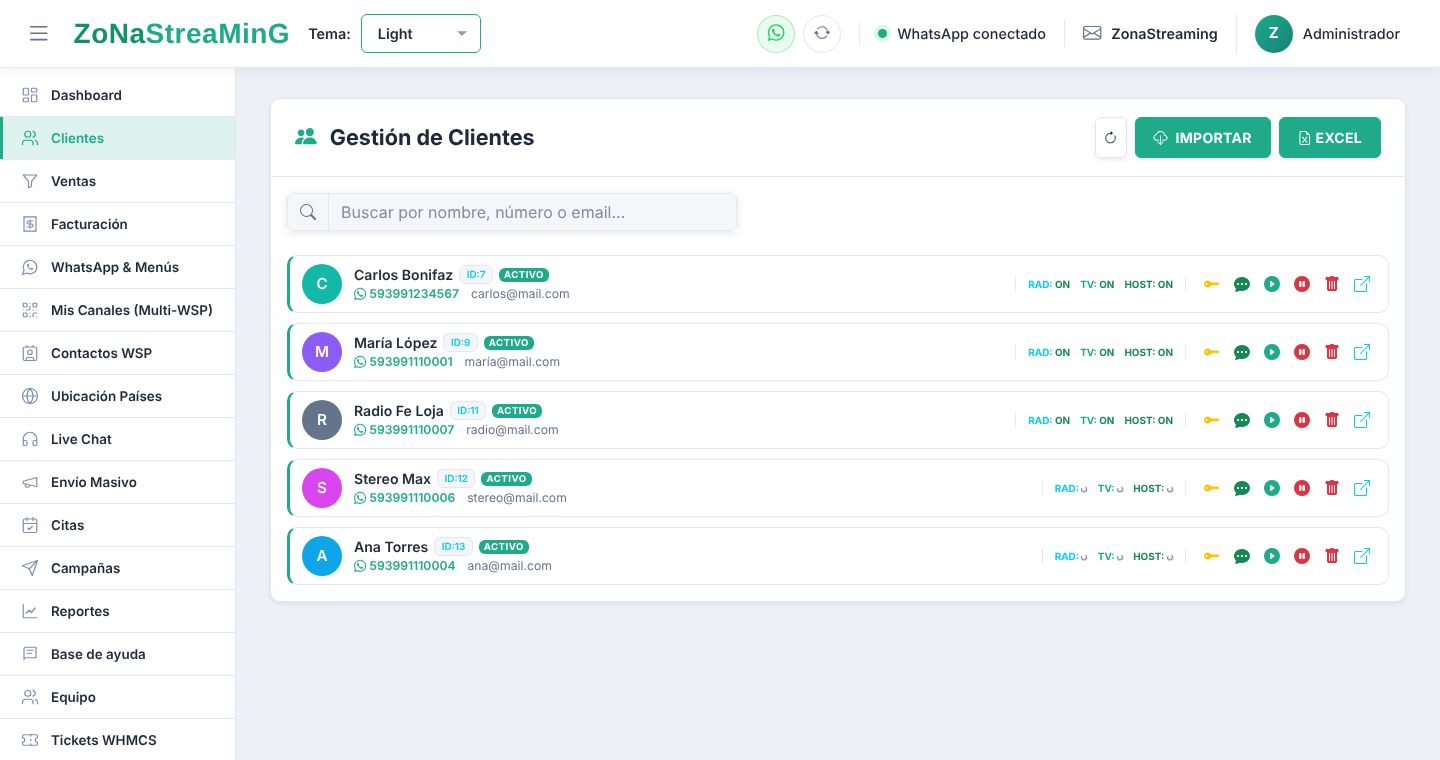Open Facturación in the sidebar
The image size is (1440, 760).
click(x=118, y=224)
